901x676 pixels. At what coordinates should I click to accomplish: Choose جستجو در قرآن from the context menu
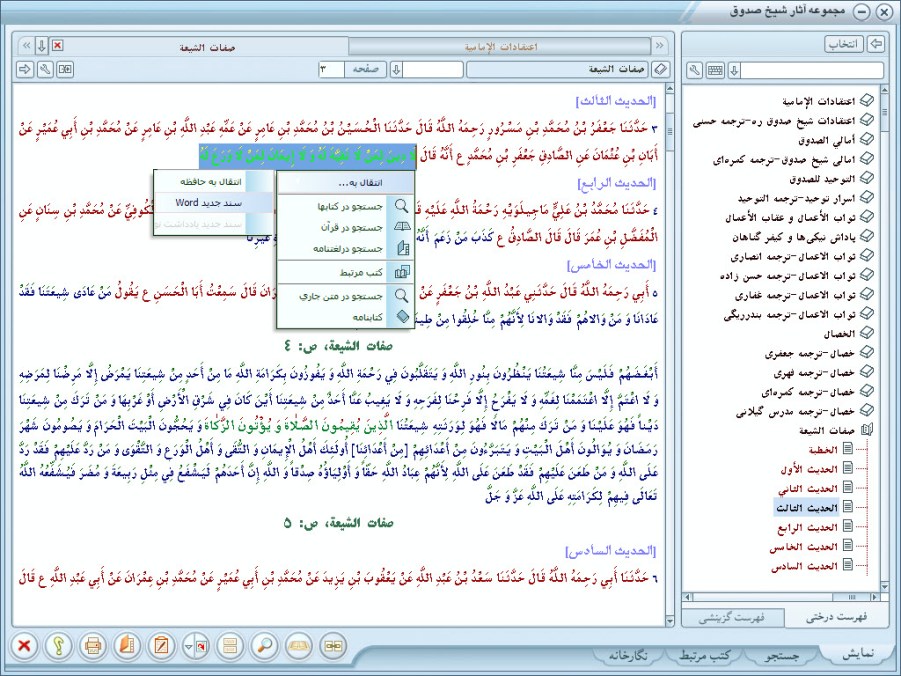pyautogui.click(x=345, y=227)
